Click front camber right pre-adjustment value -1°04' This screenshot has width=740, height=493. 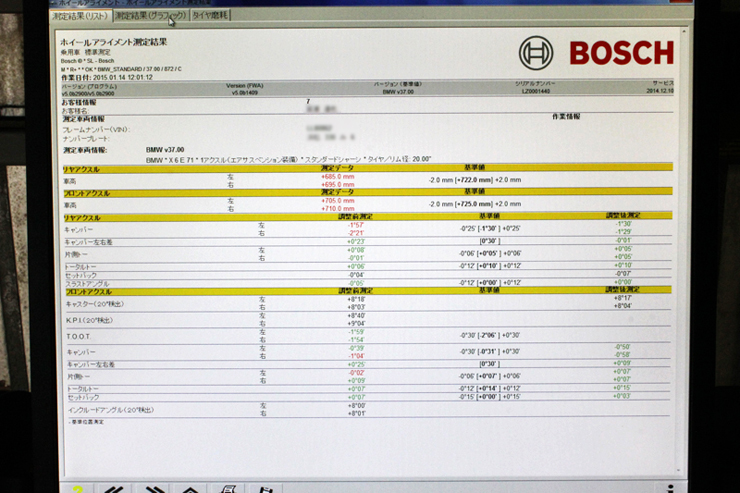click(356, 356)
